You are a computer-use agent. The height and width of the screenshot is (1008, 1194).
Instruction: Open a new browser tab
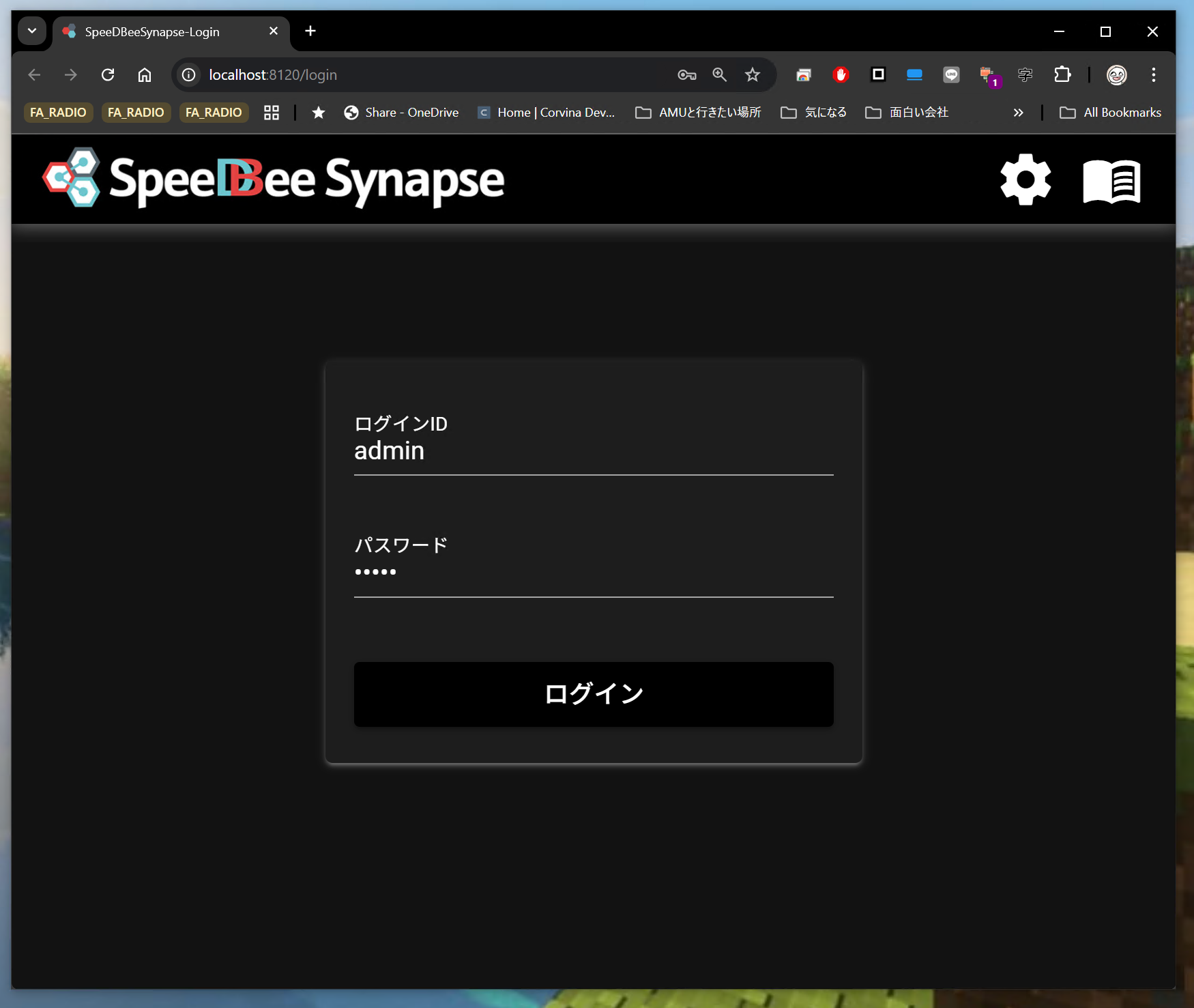[310, 31]
